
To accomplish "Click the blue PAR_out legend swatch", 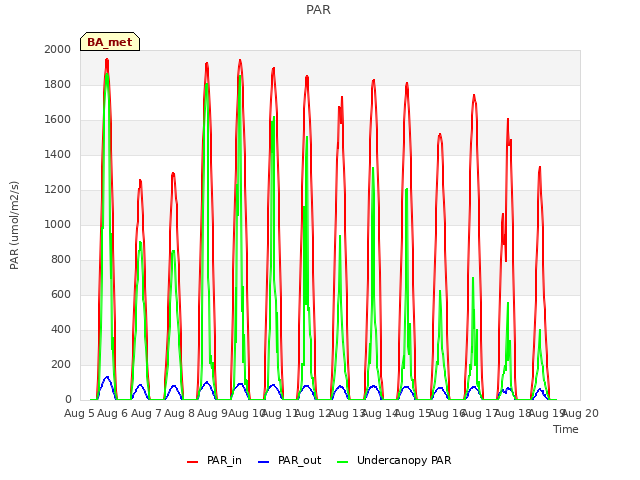I will [264, 462].
